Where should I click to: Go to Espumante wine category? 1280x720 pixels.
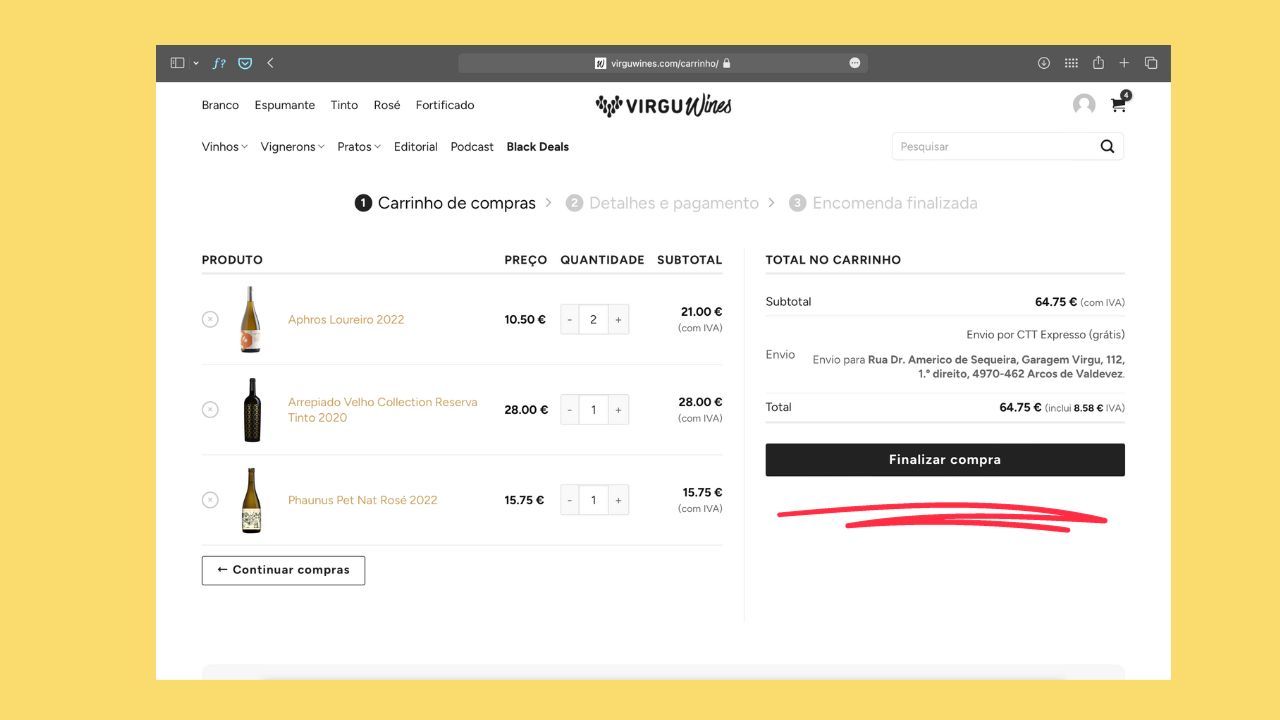(x=284, y=105)
